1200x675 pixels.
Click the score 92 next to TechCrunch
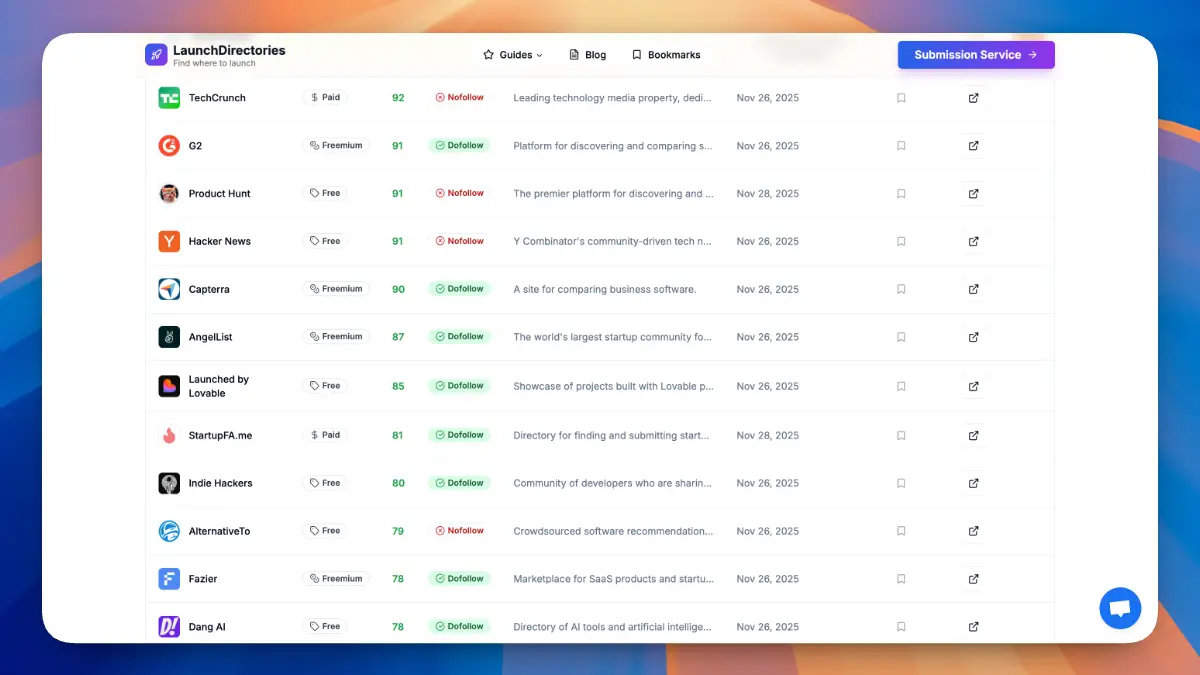pos(397,98)
